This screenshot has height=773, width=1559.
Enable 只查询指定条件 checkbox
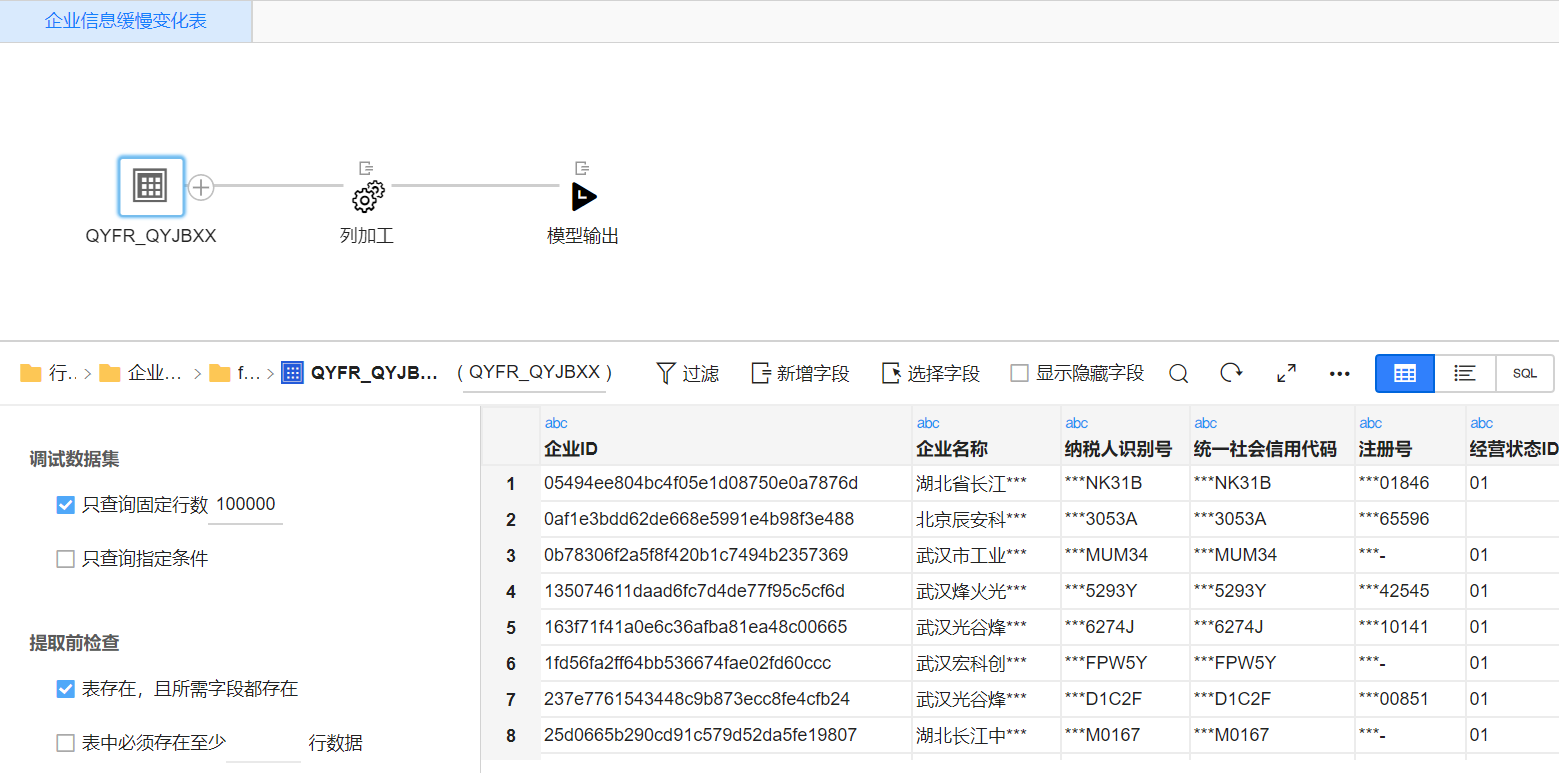click(66, 559)
